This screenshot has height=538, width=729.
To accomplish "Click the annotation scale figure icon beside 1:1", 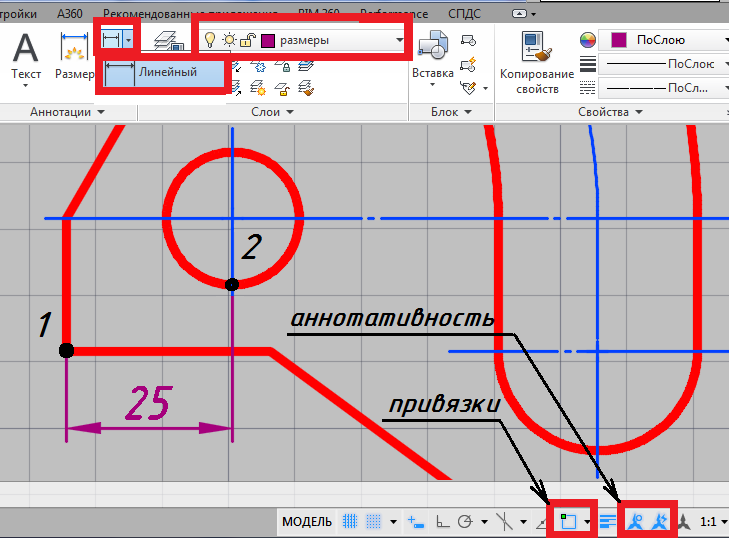I will pyautogui.click(x=685, y=521).
